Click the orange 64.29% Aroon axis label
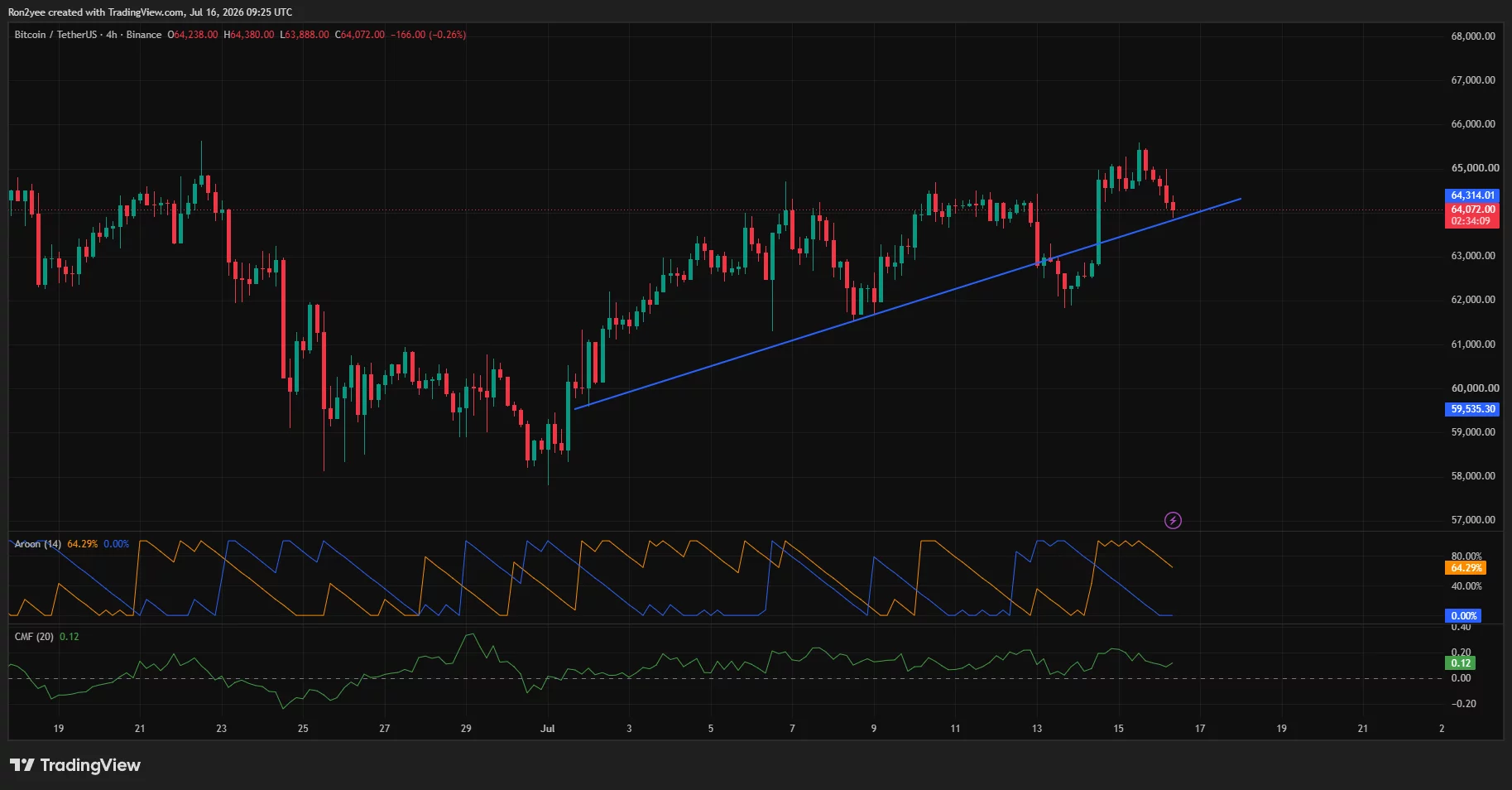 1465,568
